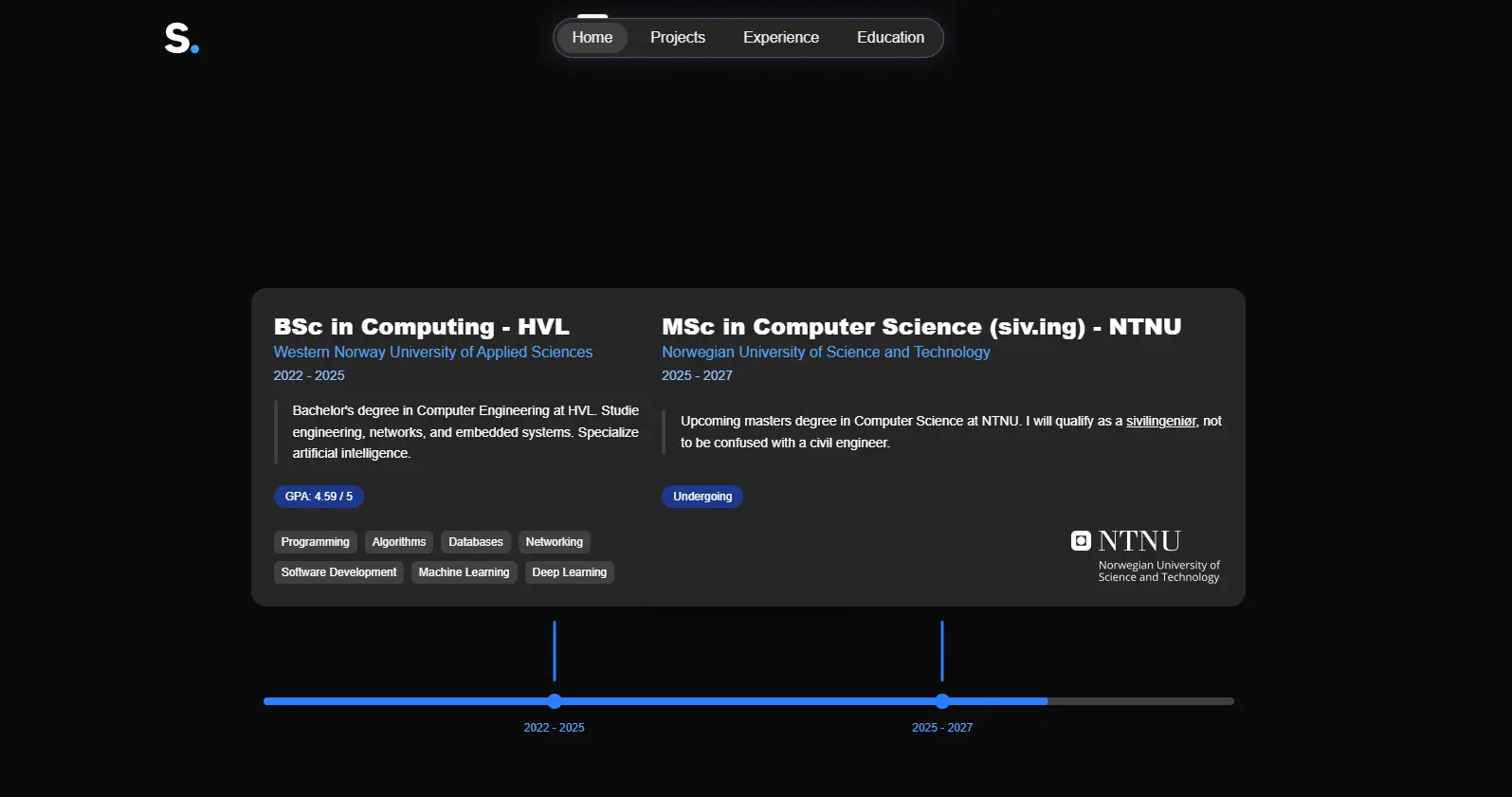Select the 2022 - 2025 timeline dot
The width and height of the screenshot is (1512, 797).
[x=555, y=701]
